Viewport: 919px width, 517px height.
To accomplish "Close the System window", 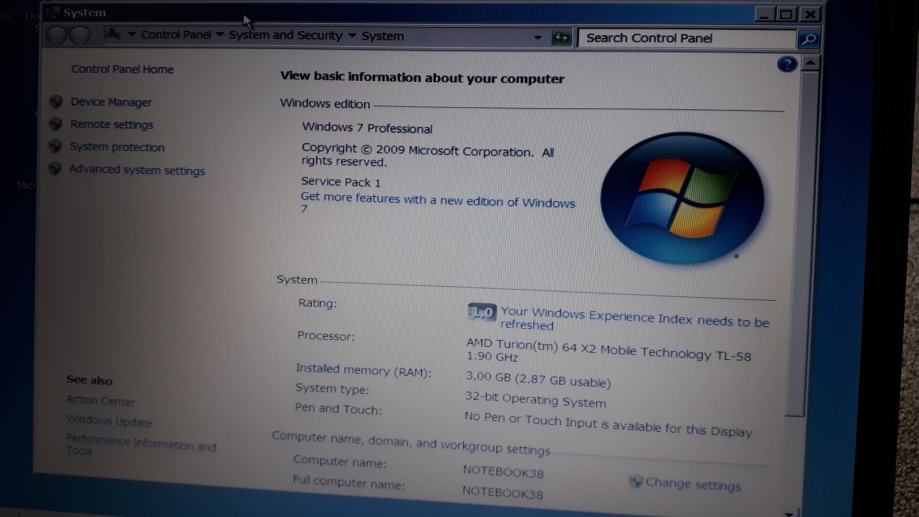I will (810, 14).
